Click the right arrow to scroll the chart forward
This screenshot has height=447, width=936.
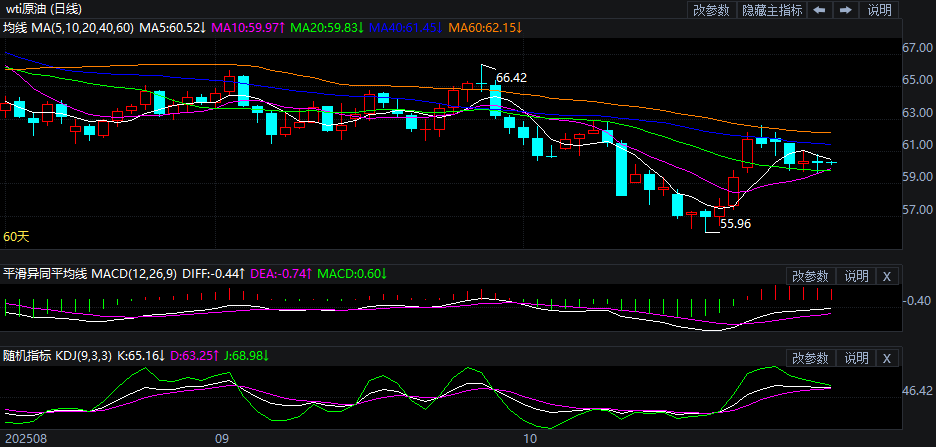(846, 10)
